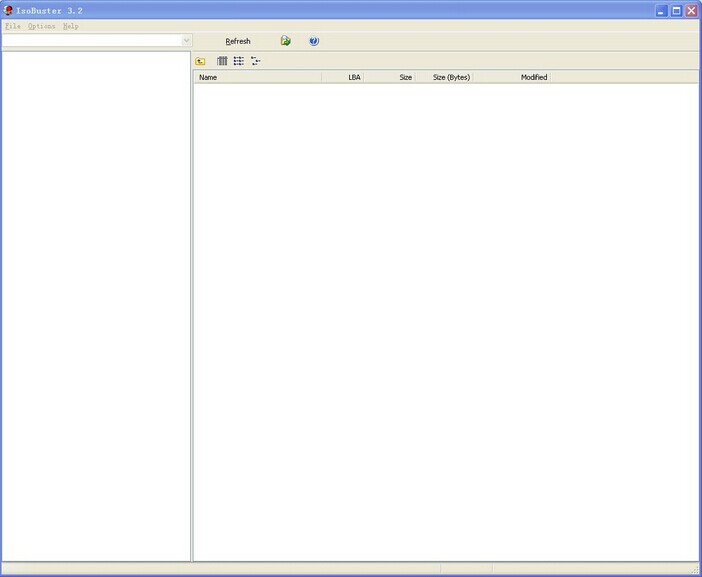Sort by the Name column header

click(x=258, y=77)
